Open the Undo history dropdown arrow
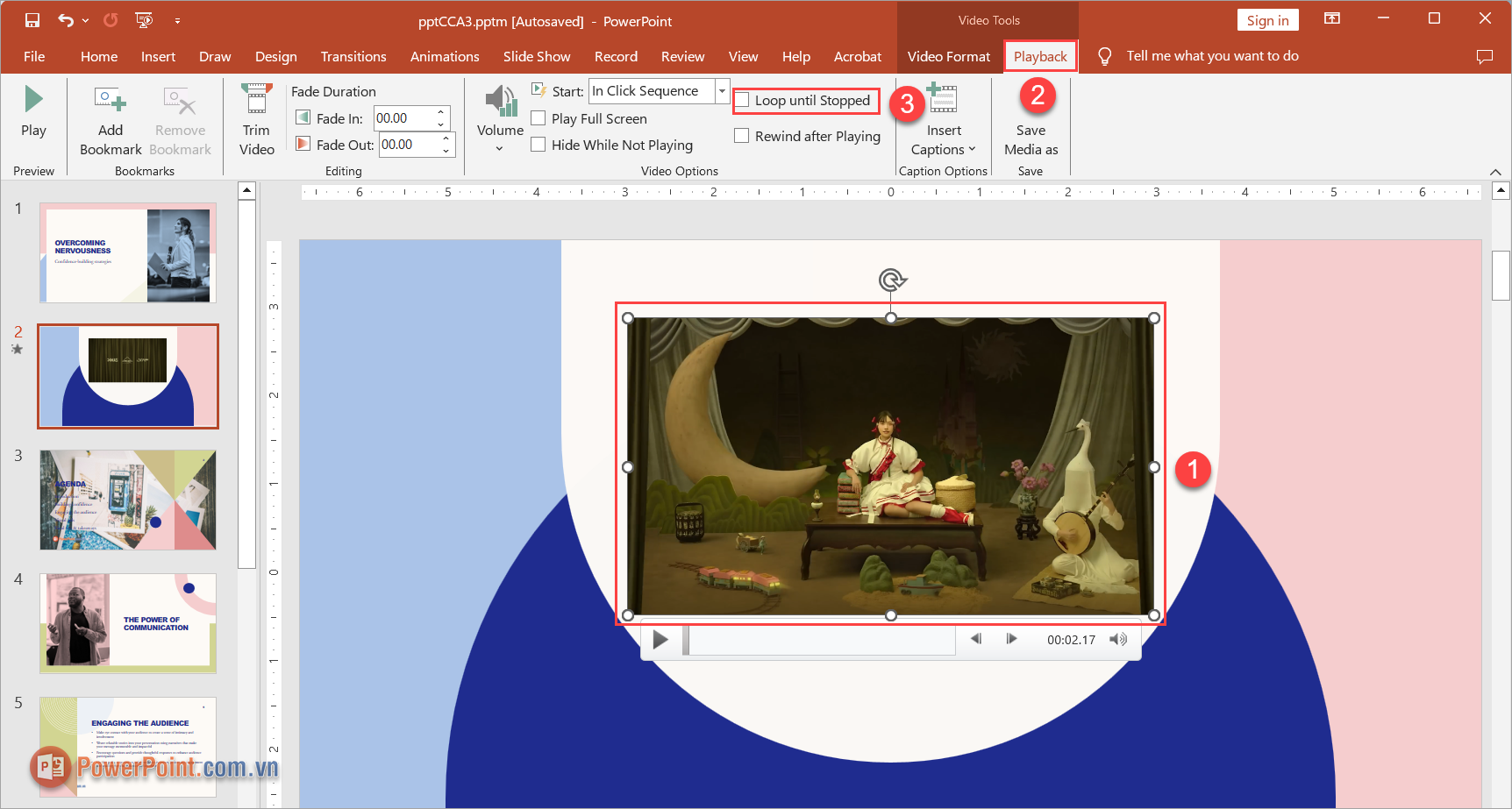The width and height of the screenshot is (1512, 809). click(x=85, y=20)
